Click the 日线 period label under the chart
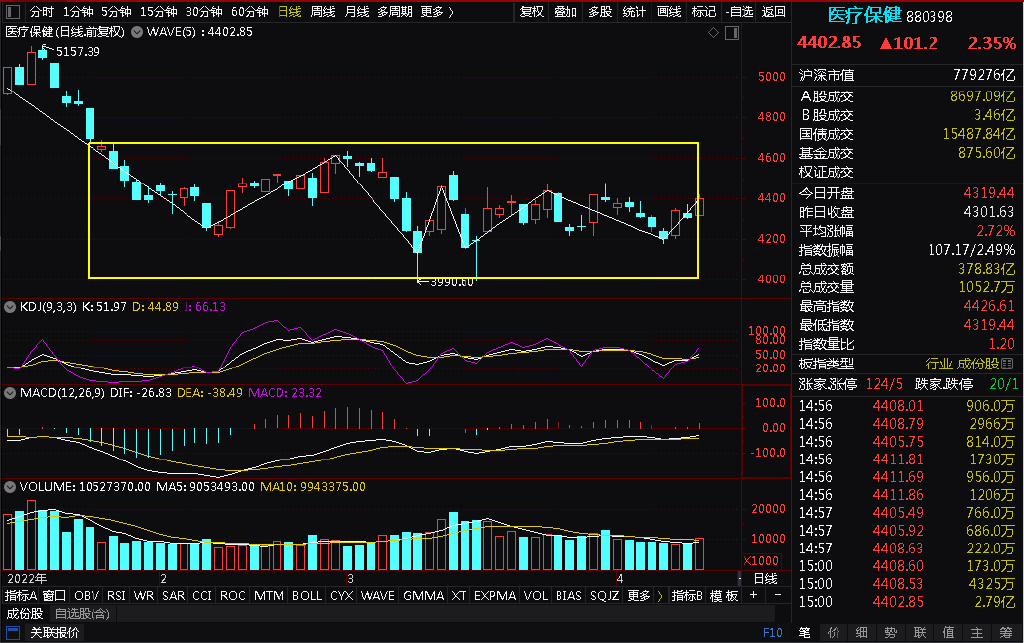The image size is (1024, 643). (x=765, y=578)
